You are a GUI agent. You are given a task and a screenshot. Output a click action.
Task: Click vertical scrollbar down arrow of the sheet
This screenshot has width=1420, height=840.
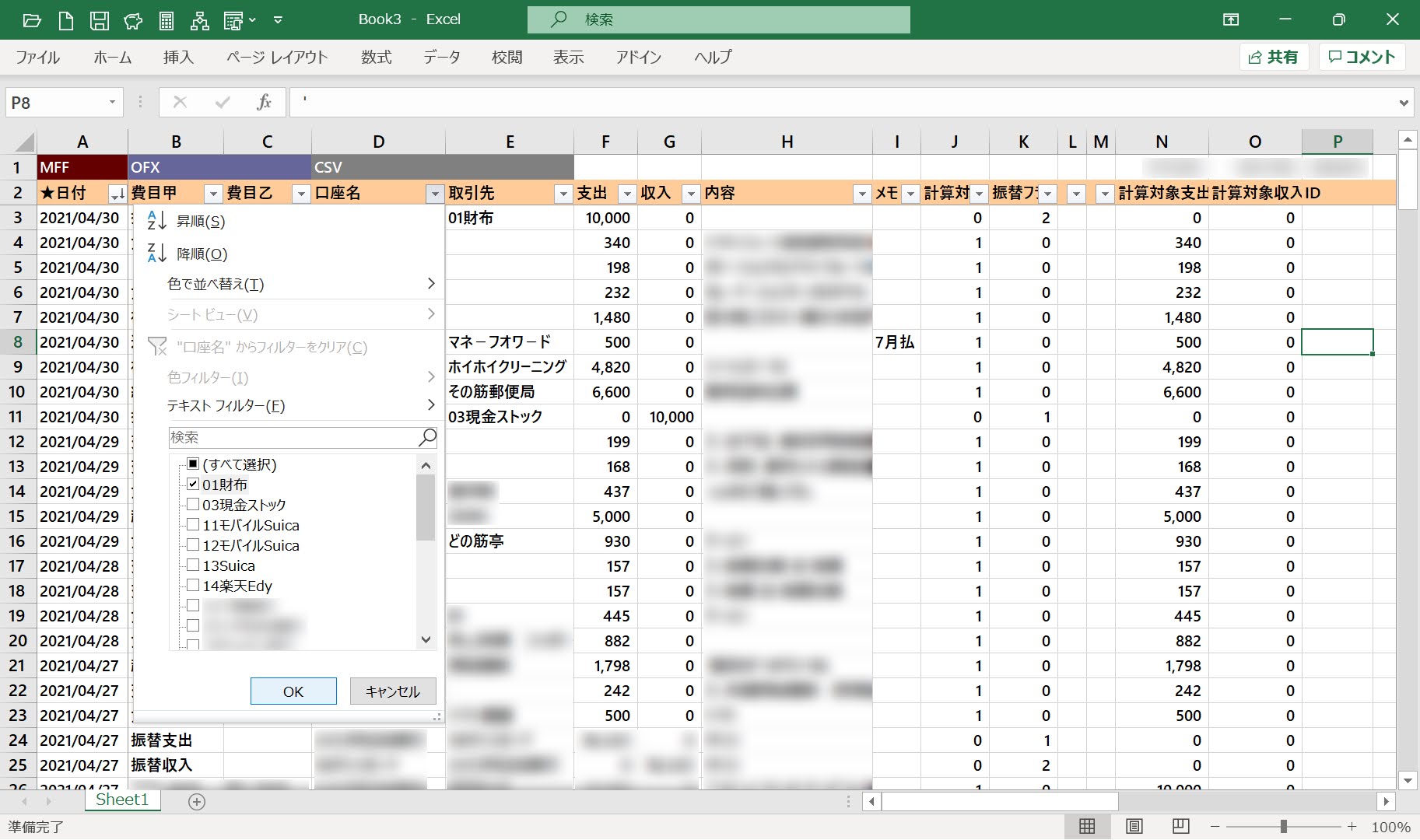1407,780
